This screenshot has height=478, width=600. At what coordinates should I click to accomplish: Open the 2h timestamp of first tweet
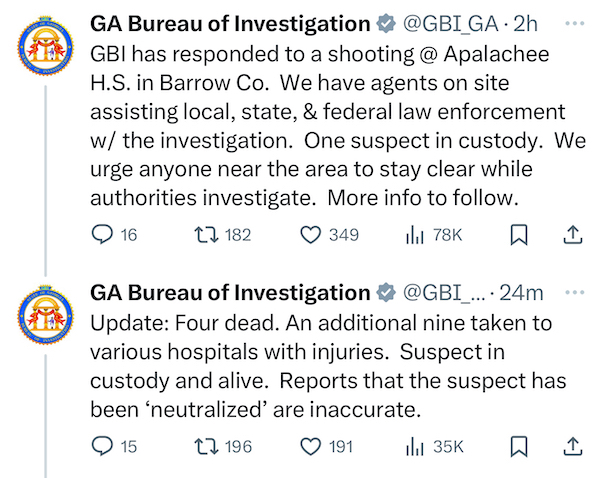(x=525, y=24)
